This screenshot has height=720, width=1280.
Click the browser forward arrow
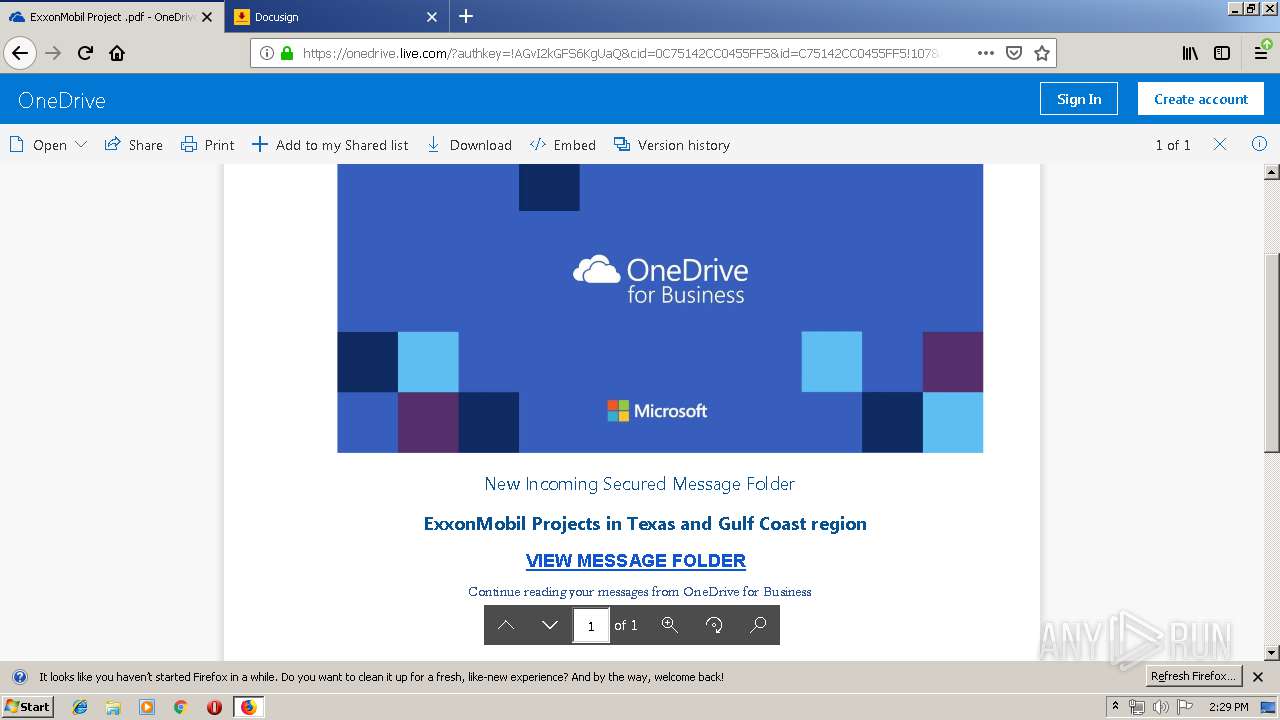click(x=53, y=53)
